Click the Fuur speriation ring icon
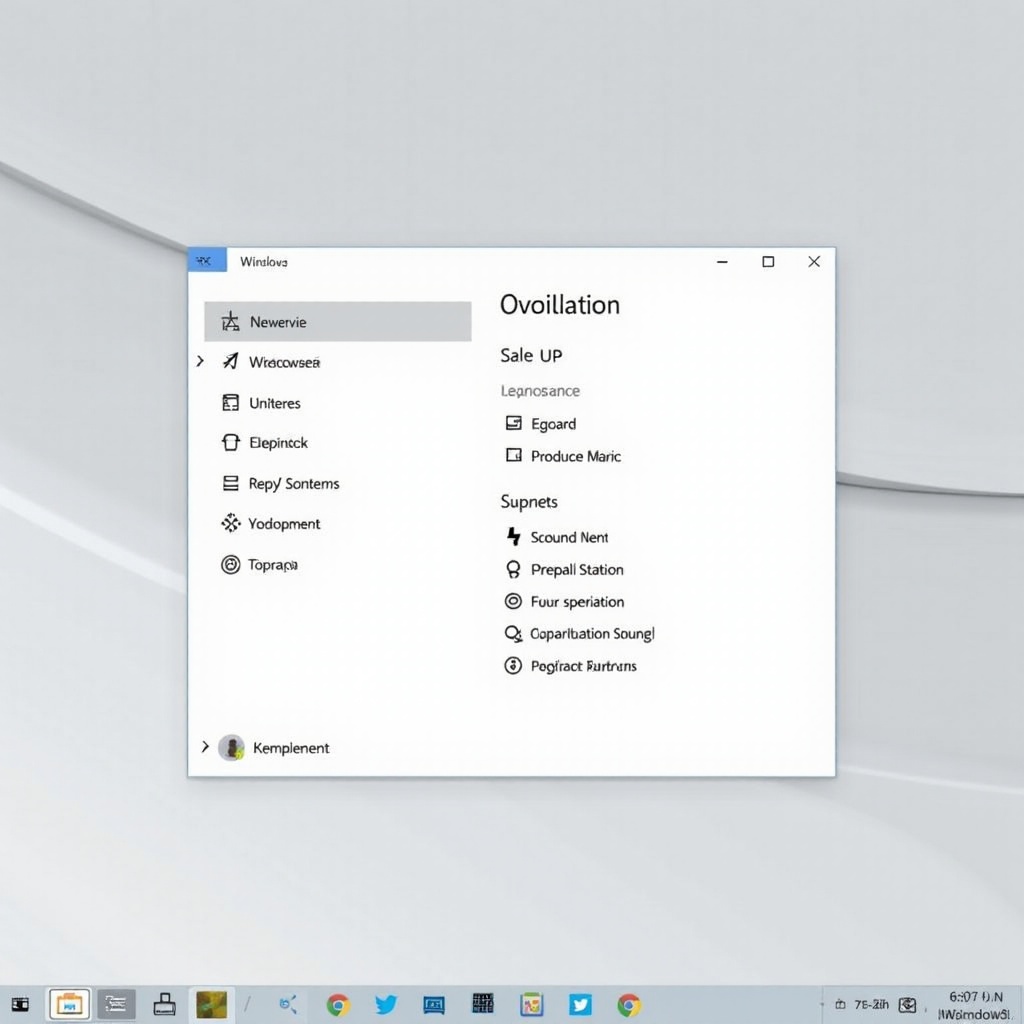 pos(513,602)
